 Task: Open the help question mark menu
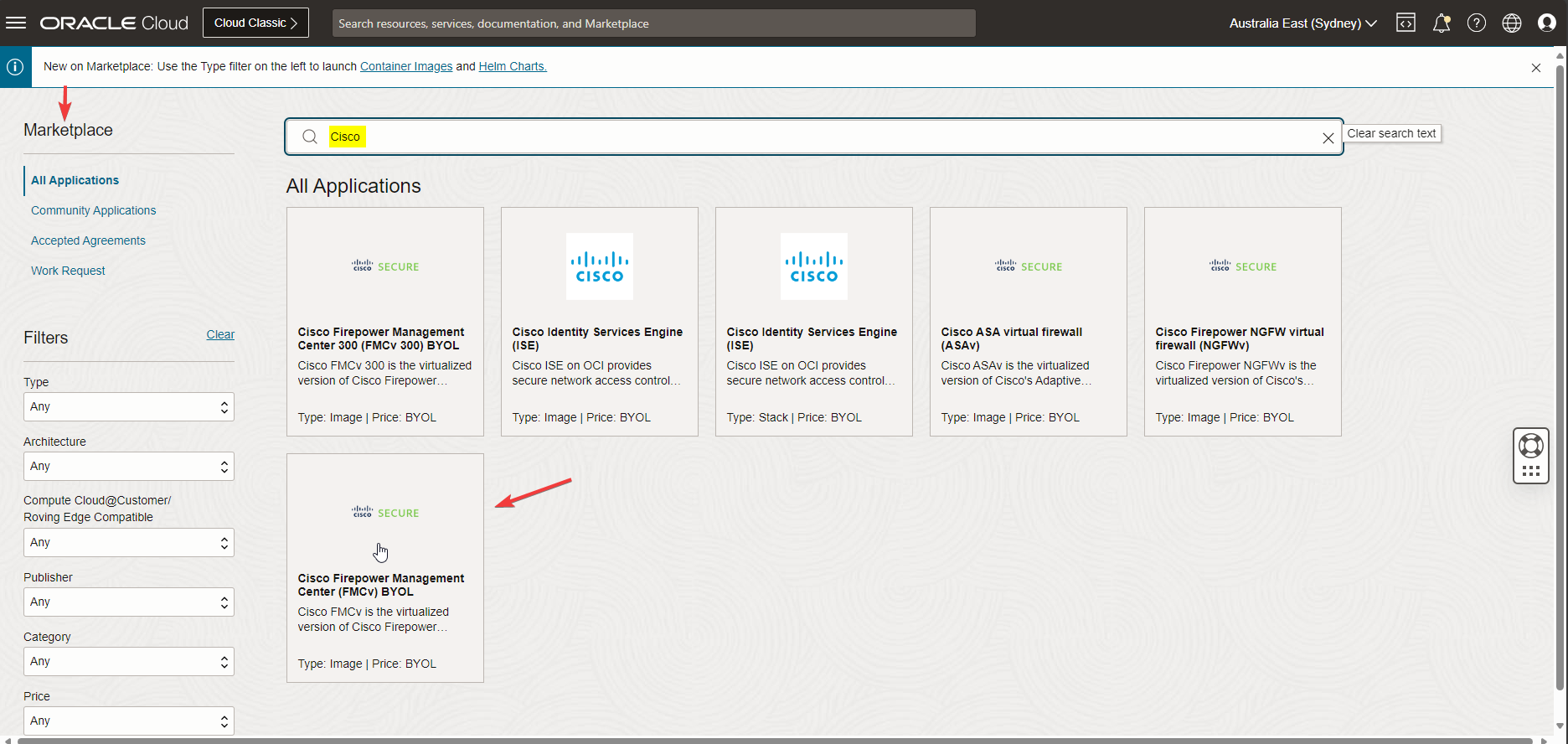coord(1477,23)
